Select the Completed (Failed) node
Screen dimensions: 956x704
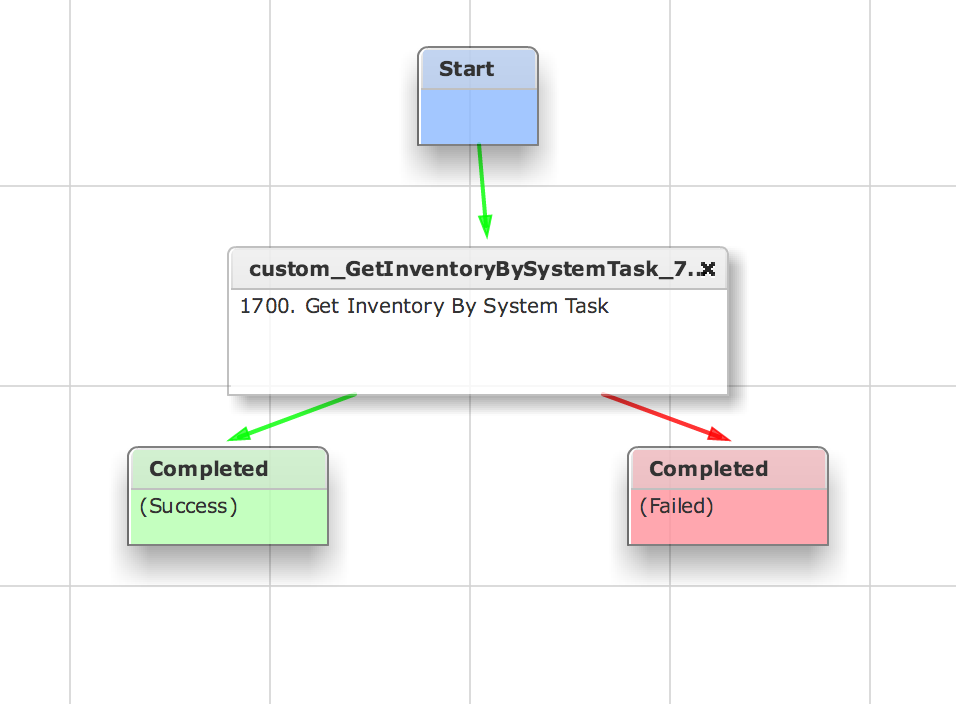click(x=728, y=496)
